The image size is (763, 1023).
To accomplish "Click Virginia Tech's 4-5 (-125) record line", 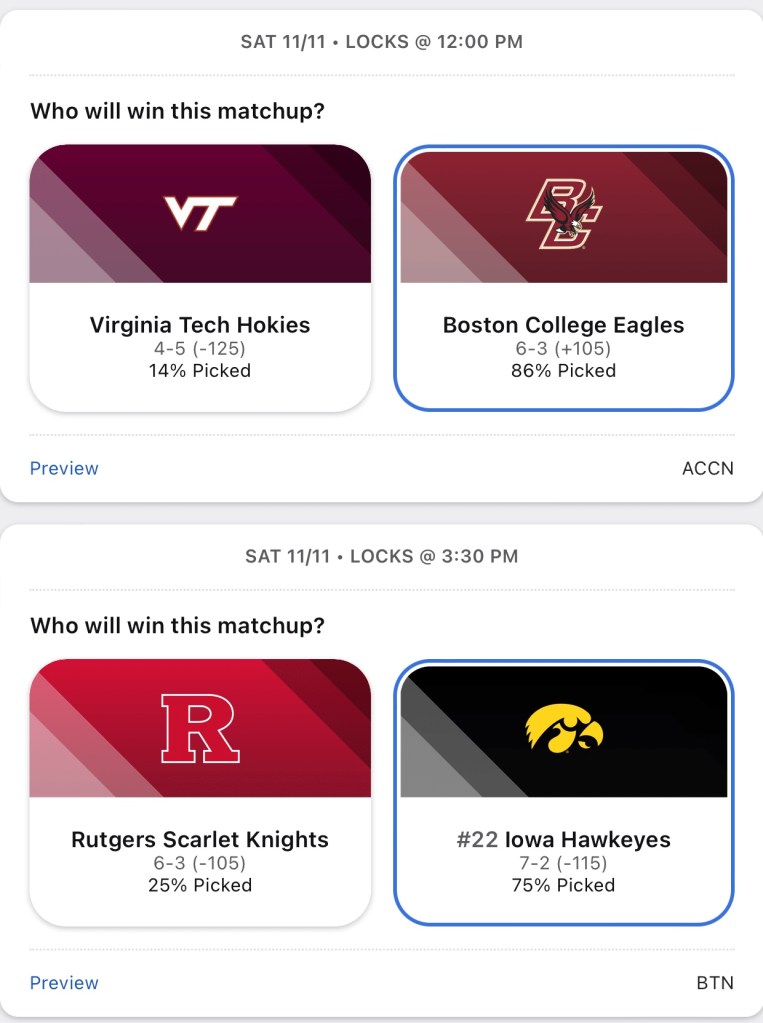I will click(200, 349).
